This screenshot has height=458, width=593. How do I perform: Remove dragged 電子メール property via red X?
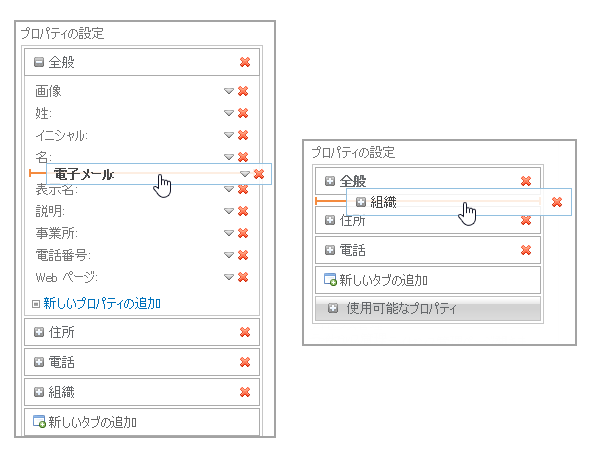(259, 174)
